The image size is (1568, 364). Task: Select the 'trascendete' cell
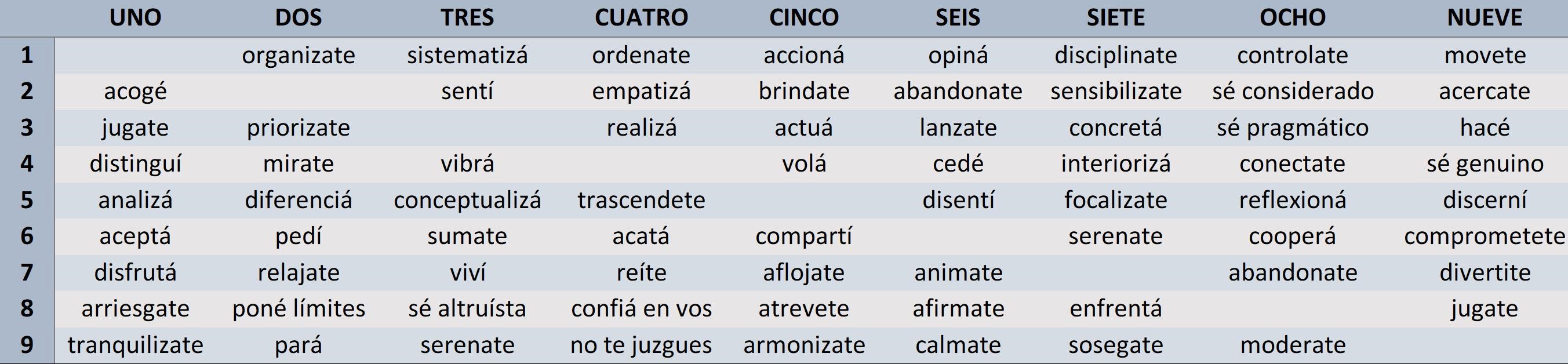641,201
